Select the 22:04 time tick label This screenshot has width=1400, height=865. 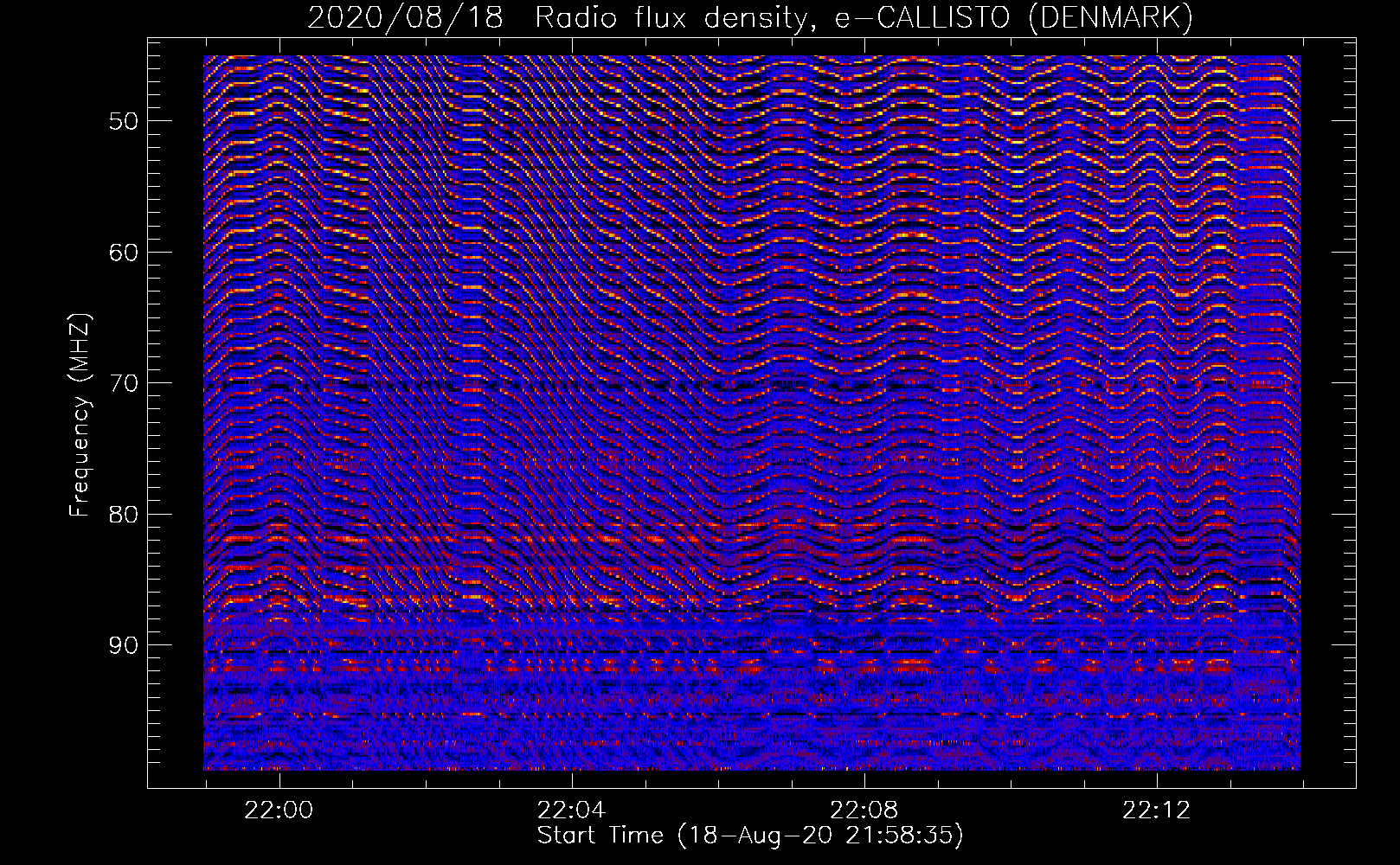click(572, 811)
